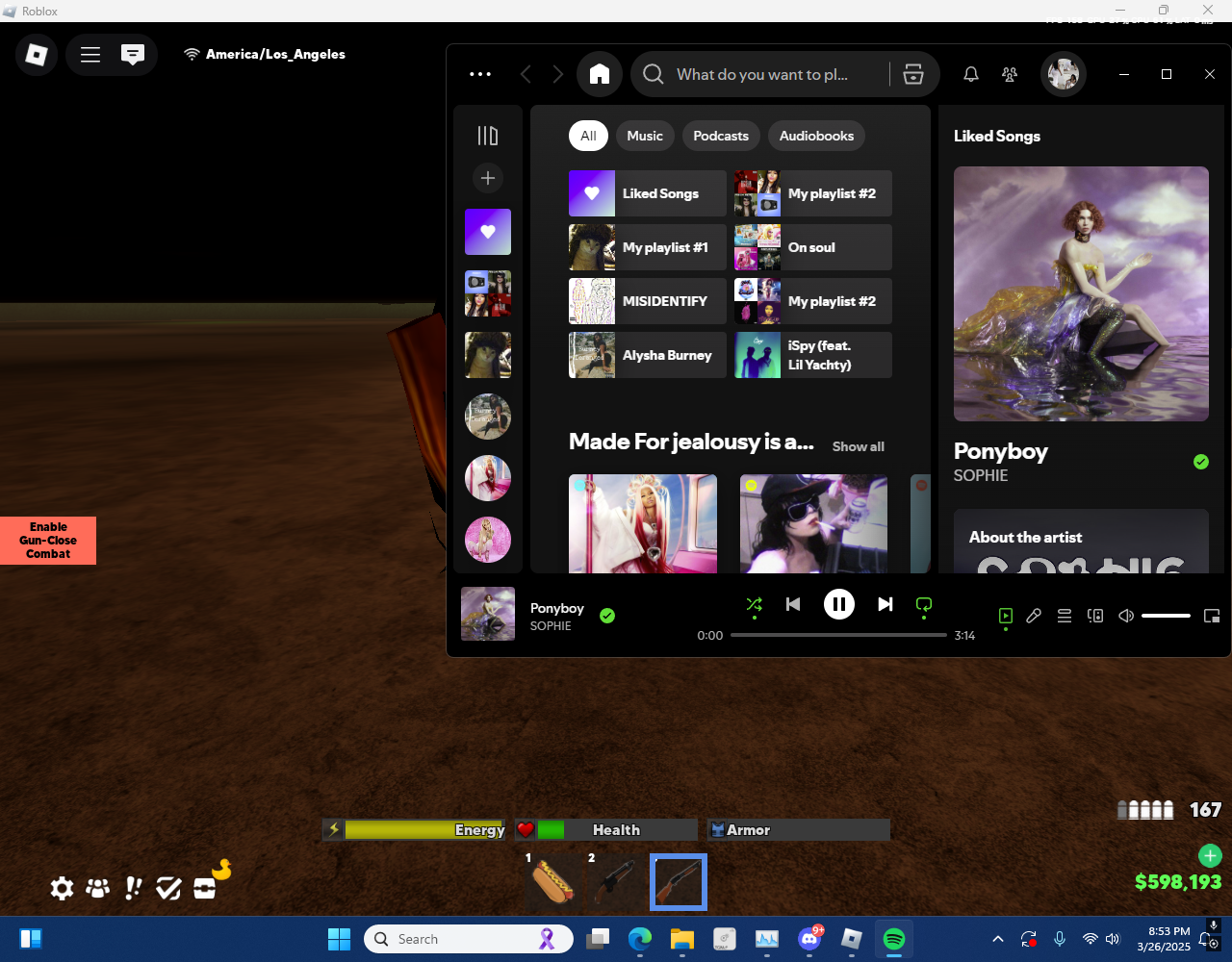Navigate forward in Spotify
Image resolution: width=1232 pixels, height=962 pixels.
pos(558,74)
